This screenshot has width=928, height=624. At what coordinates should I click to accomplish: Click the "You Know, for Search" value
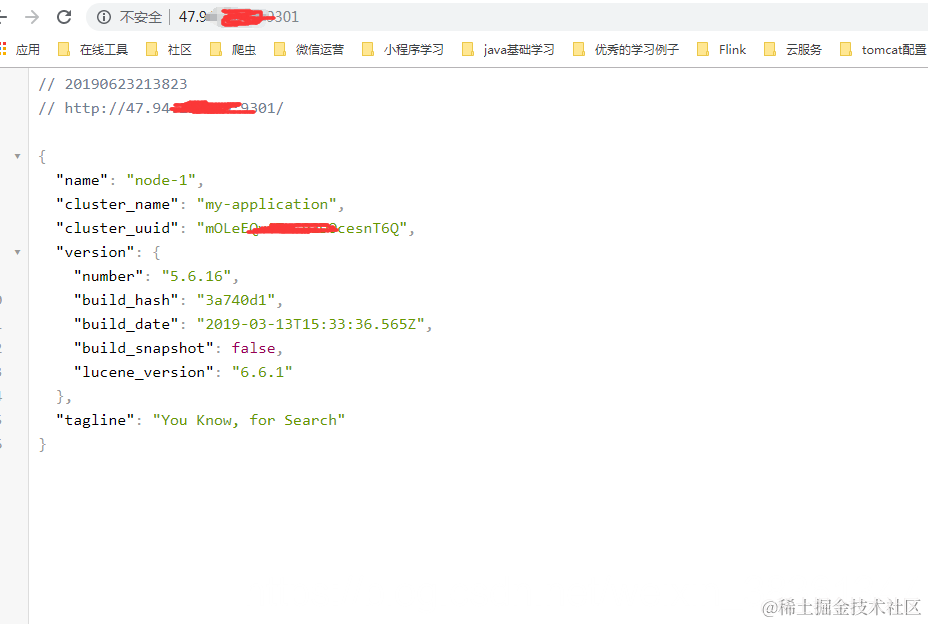[249, 420]
